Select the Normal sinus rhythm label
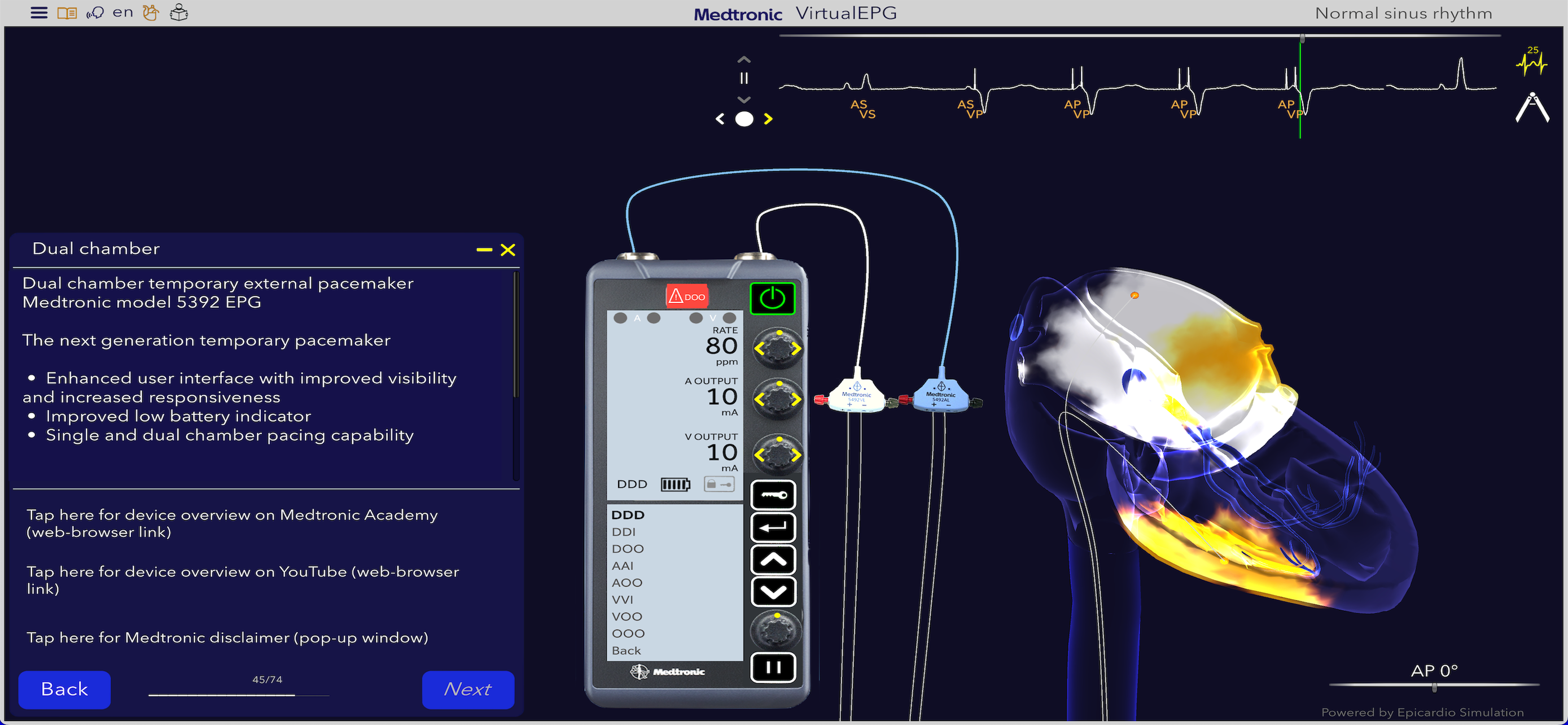The width and height of the screenshot is (1568, 725). coord(1403,14)
